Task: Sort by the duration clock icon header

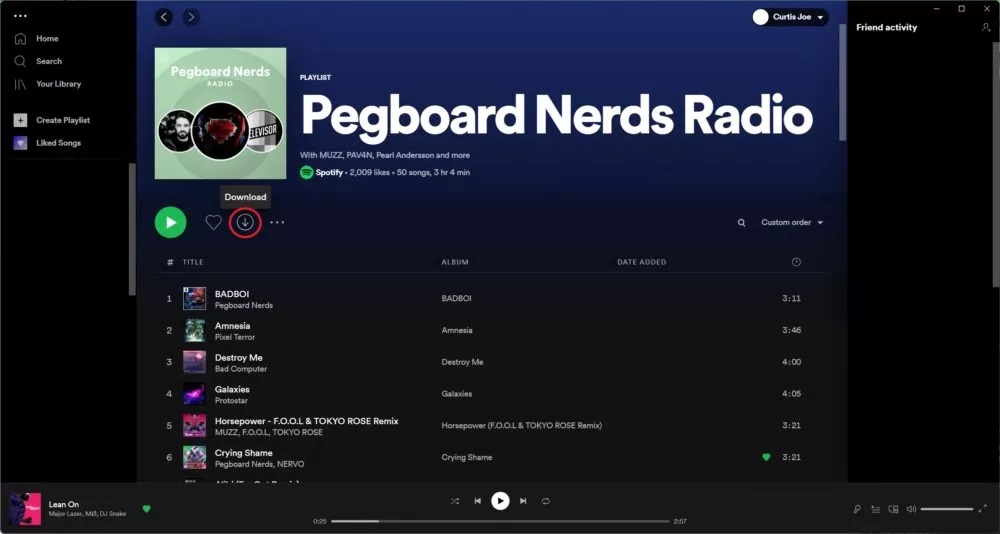Action: tap(796, 262)
